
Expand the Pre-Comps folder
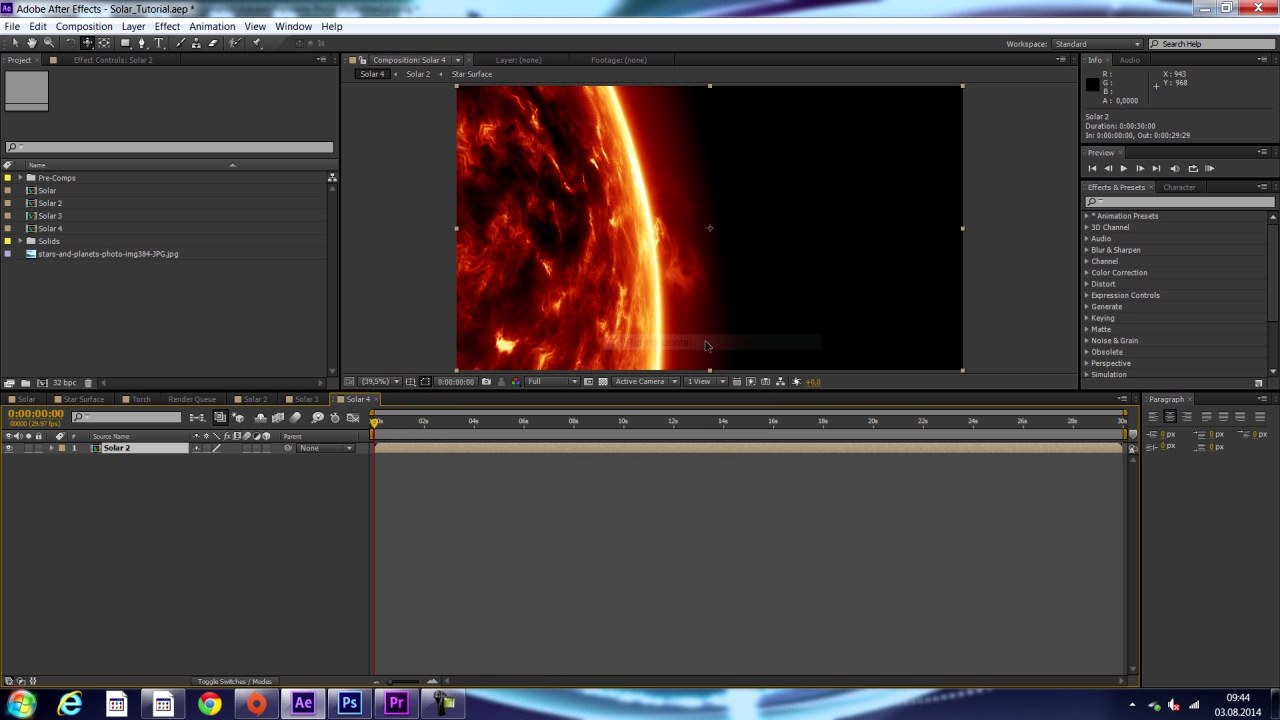pos(19,178)
